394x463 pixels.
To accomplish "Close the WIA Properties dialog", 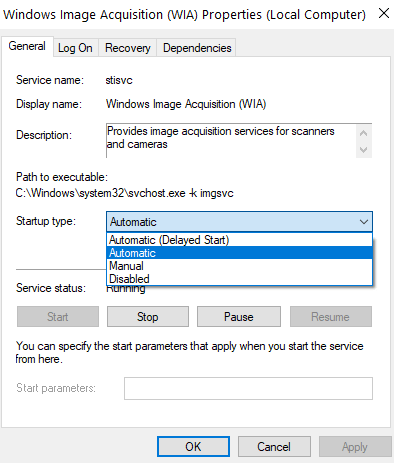I will pyautogui.click(x=384, y=14).
